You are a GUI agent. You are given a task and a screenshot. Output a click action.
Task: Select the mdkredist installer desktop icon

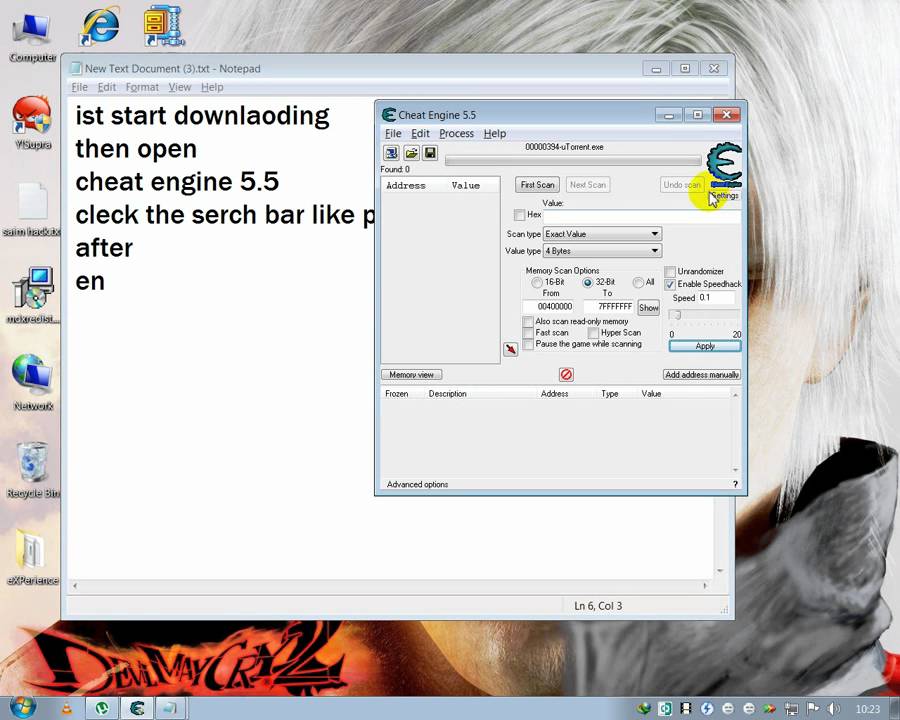point(33,295)
